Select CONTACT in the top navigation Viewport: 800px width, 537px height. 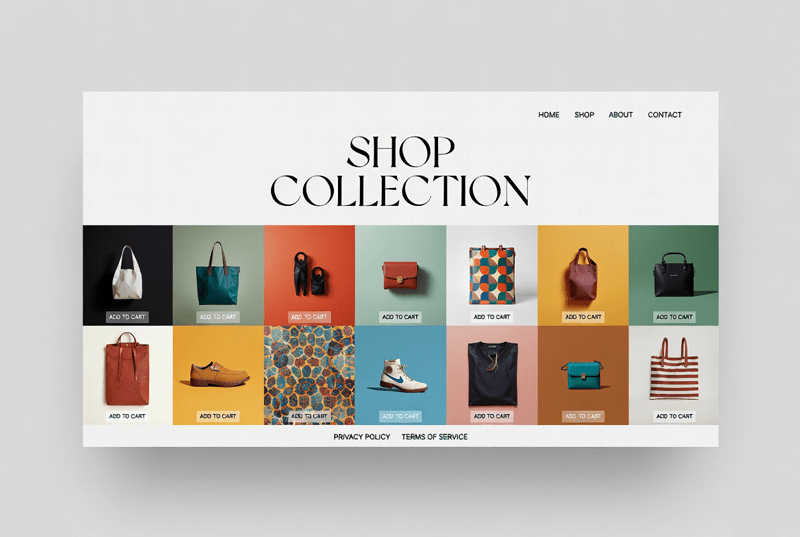click(664, 115)
